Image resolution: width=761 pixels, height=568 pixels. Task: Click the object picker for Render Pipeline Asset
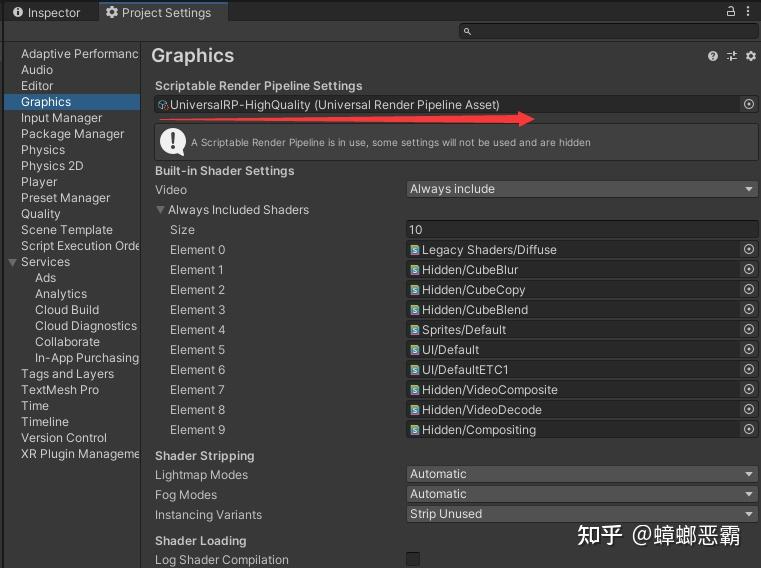coord(749,104)
